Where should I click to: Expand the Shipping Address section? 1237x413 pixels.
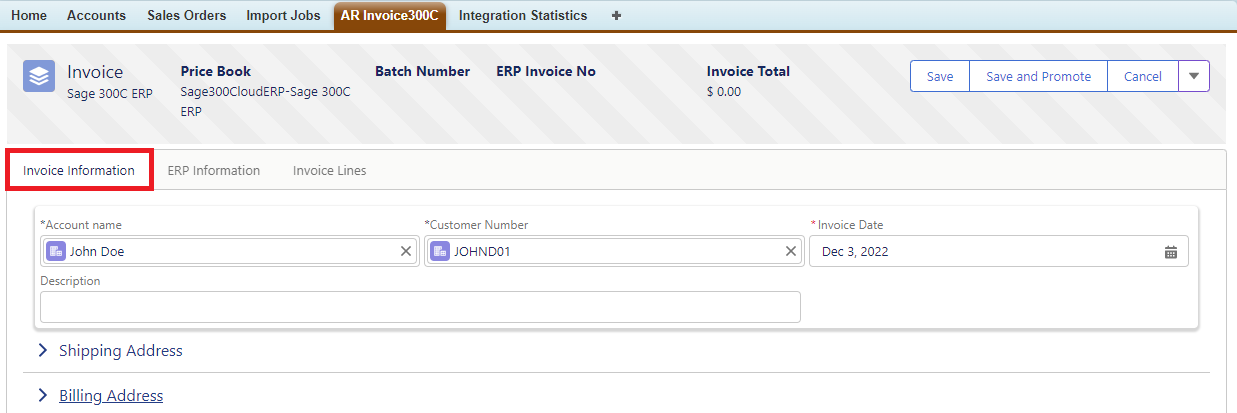click(x=43, y=351)
